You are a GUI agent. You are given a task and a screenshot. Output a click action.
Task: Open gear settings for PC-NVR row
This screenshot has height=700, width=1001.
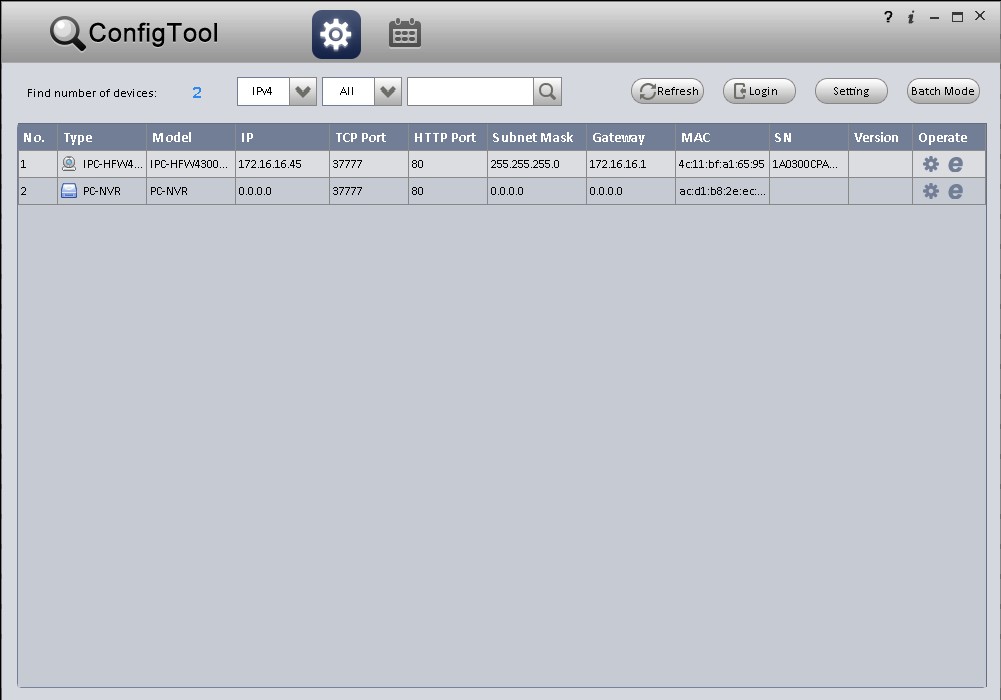[x=931, y=191]
